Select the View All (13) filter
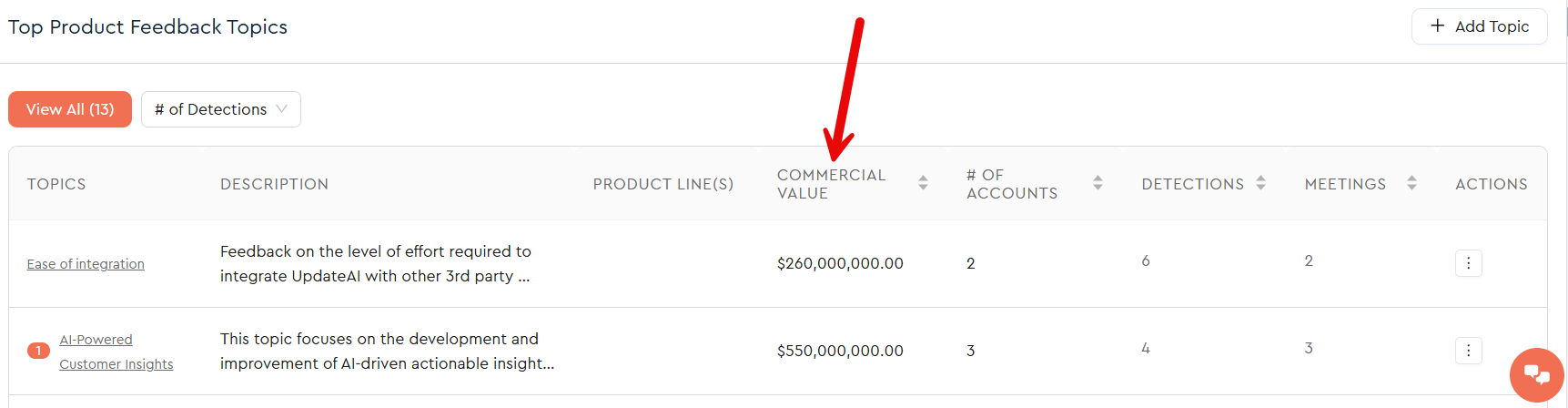Screen dimensions: 1568x408 (x=70, y=109)
